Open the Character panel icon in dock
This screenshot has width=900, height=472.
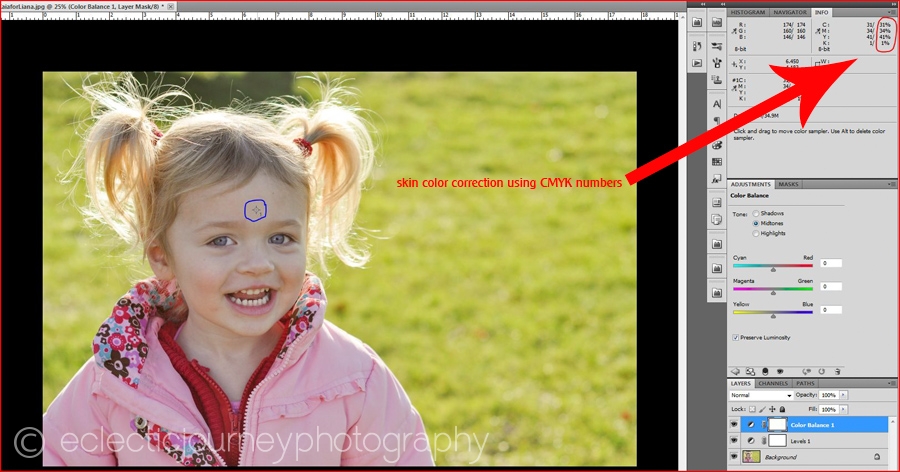pyautogui.click(x=717, y=104)
